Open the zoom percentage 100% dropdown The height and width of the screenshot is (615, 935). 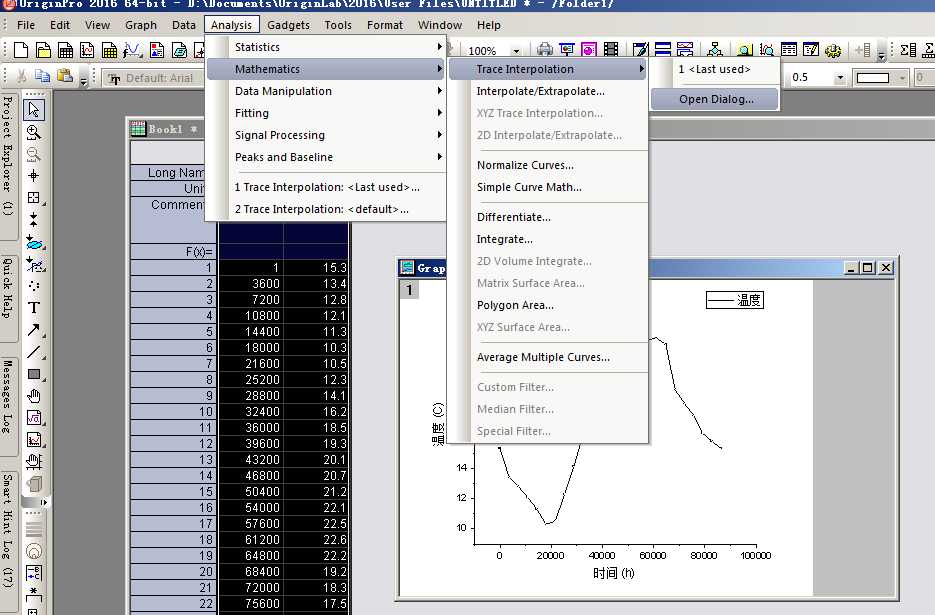click(x=516, y=51)
